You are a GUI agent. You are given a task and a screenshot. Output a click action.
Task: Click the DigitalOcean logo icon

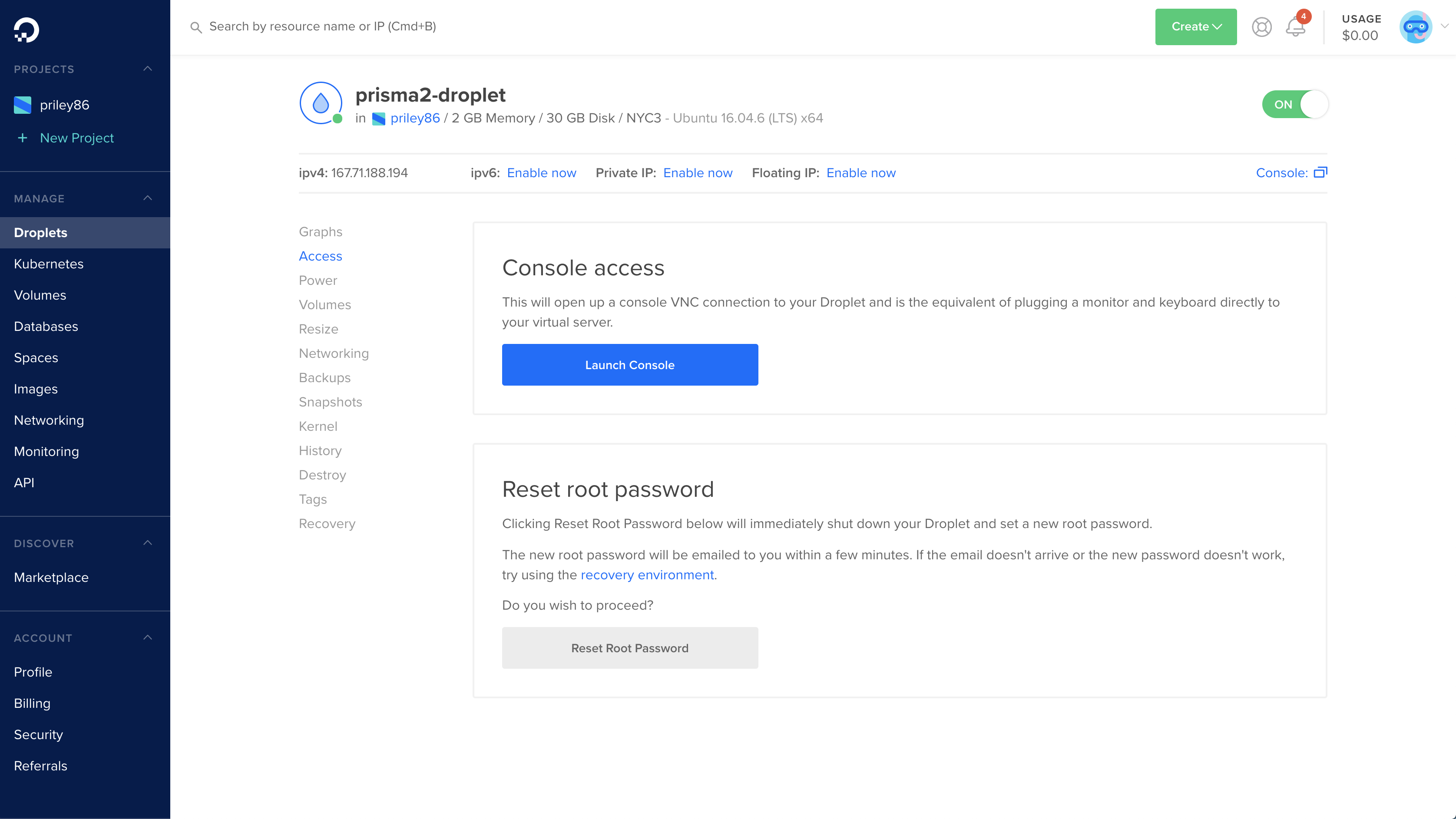pyautogui.click(x=26, y=30)
